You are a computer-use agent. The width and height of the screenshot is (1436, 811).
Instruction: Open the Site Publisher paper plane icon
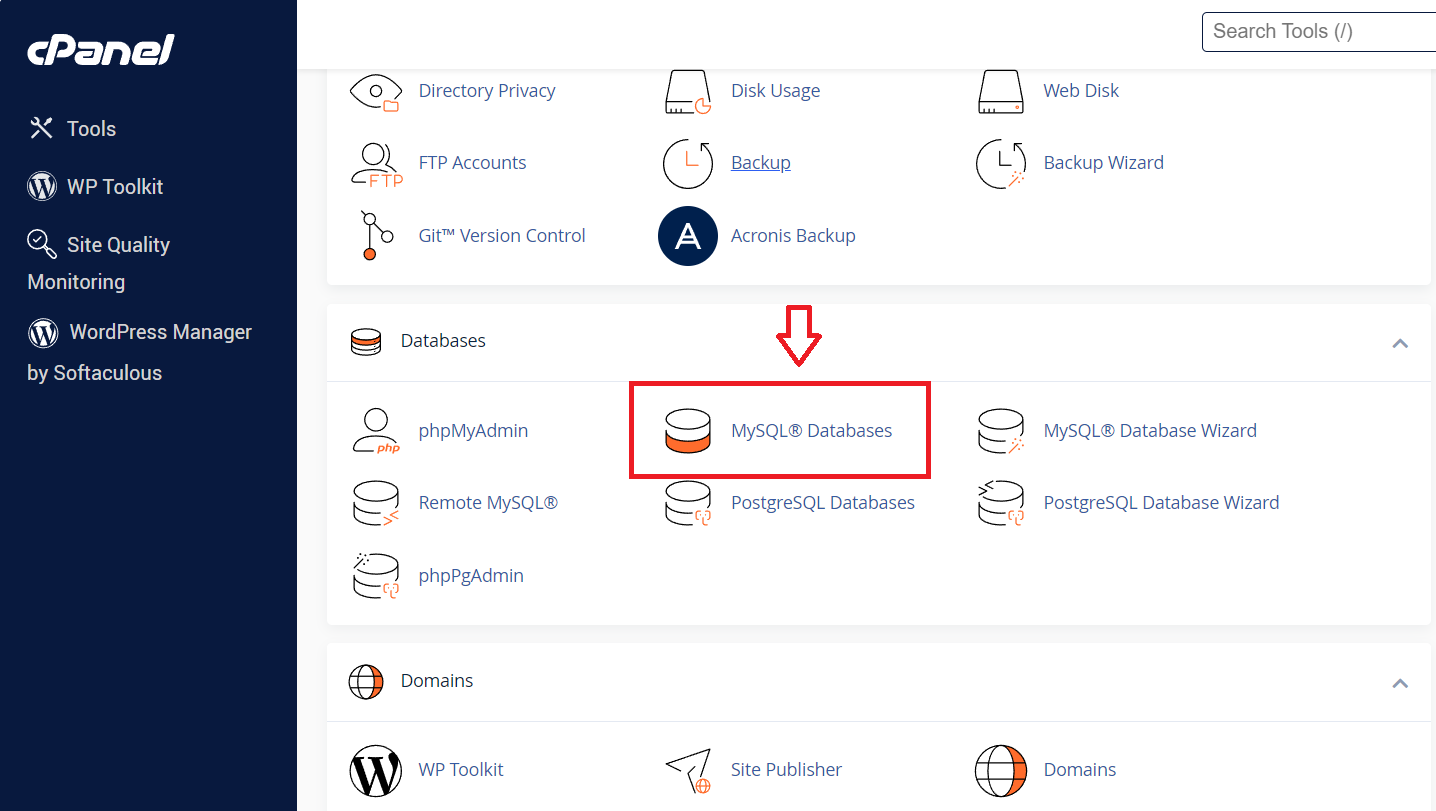pyautogui.click(x=687, y=770)
